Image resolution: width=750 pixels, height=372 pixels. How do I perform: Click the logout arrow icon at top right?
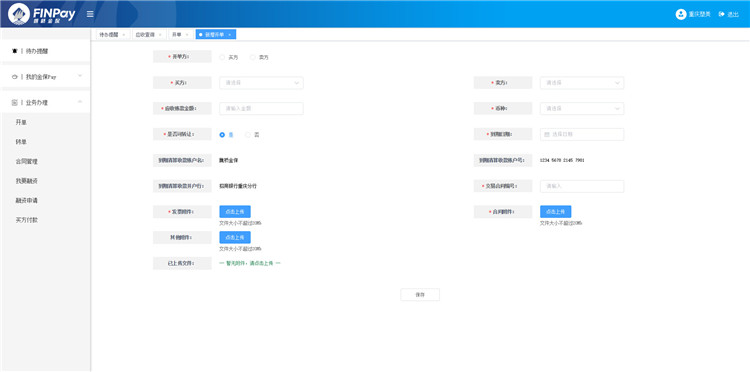pos(721,14)
